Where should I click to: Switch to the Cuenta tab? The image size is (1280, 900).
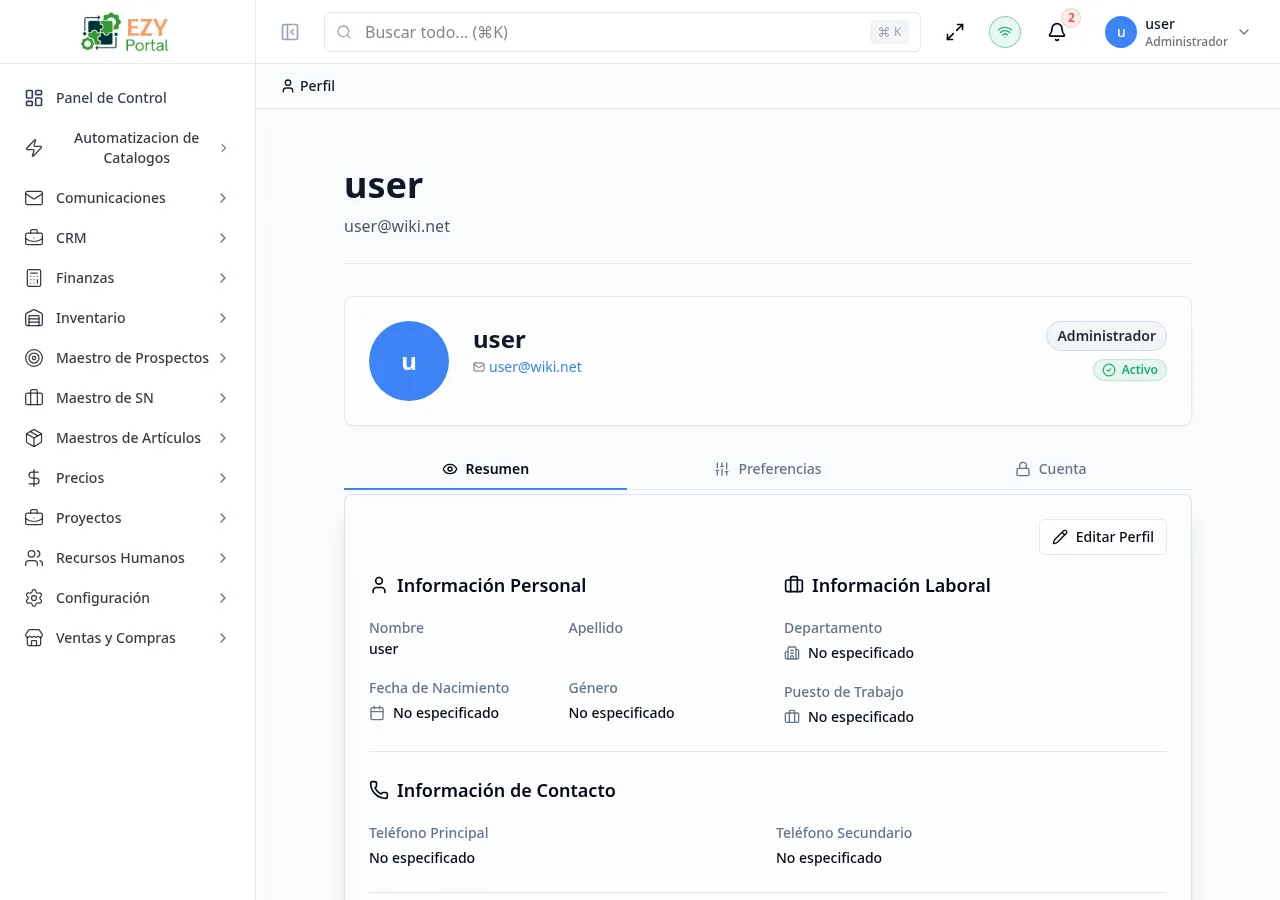(x=1050, y=469)
